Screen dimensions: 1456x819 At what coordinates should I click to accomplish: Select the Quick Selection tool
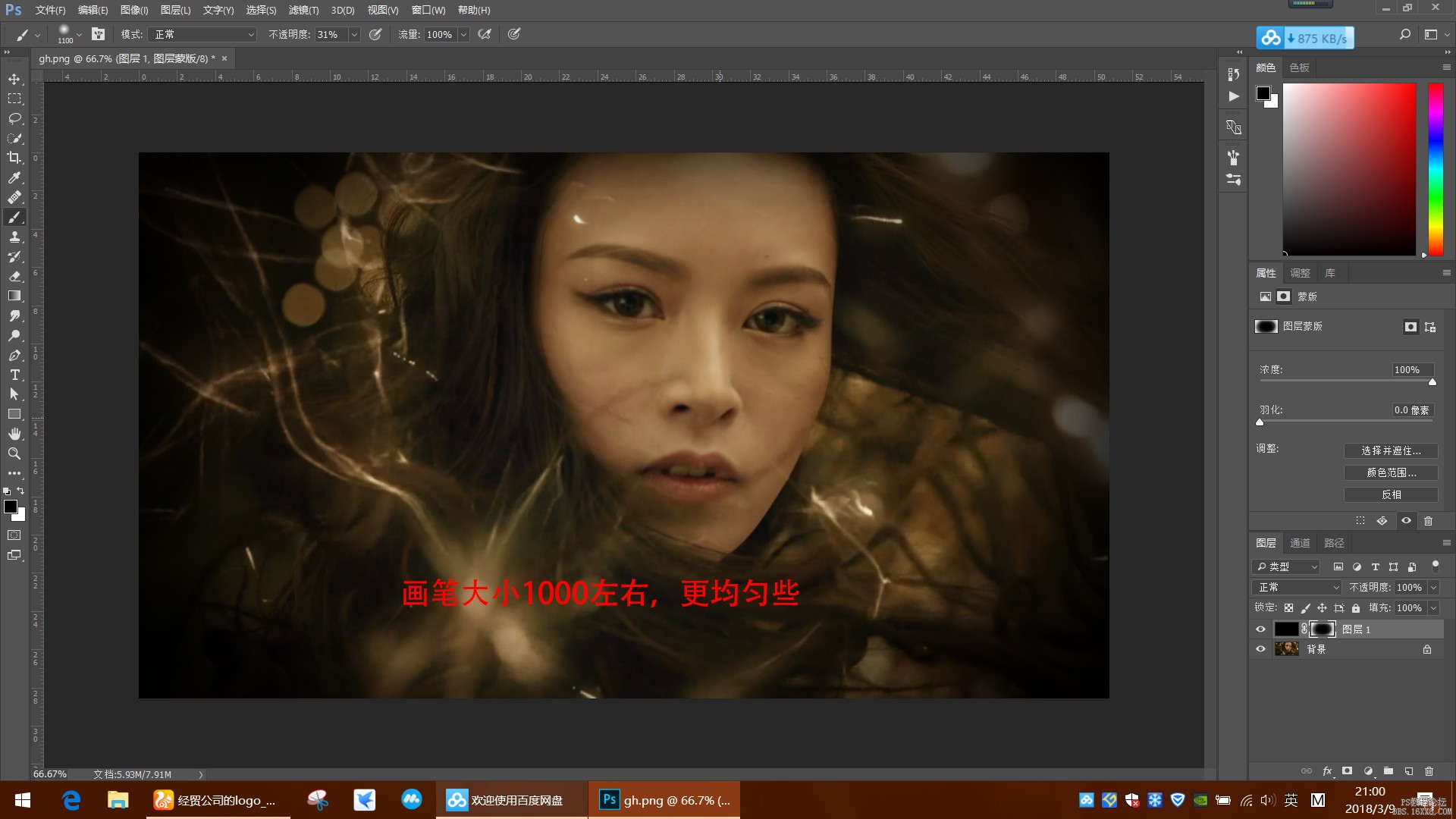point(14,138)
